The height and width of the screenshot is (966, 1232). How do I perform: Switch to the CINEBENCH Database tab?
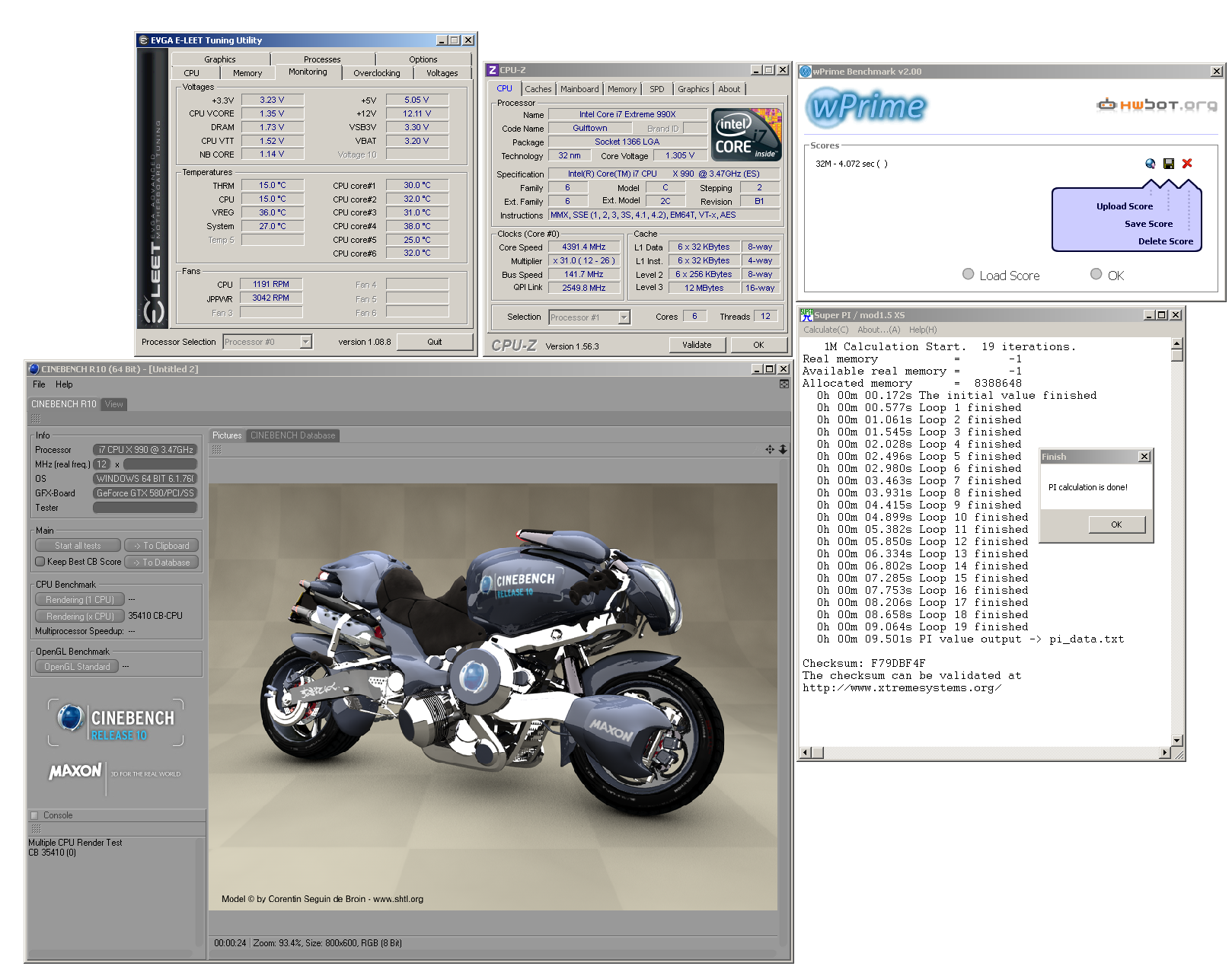[x=293, y=435]
